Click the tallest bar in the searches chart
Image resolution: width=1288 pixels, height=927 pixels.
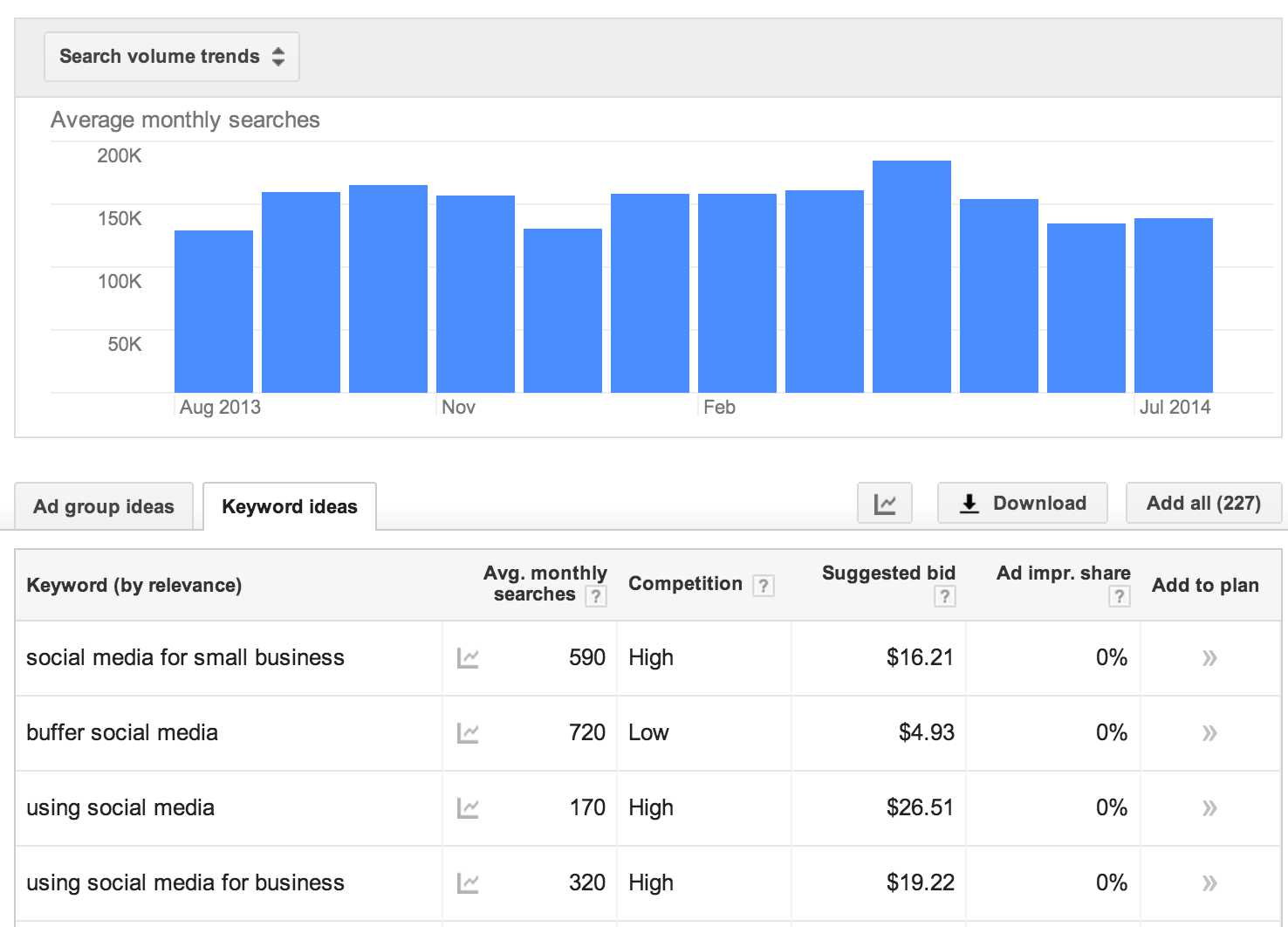pyautogui.click(x=912, y=277)
